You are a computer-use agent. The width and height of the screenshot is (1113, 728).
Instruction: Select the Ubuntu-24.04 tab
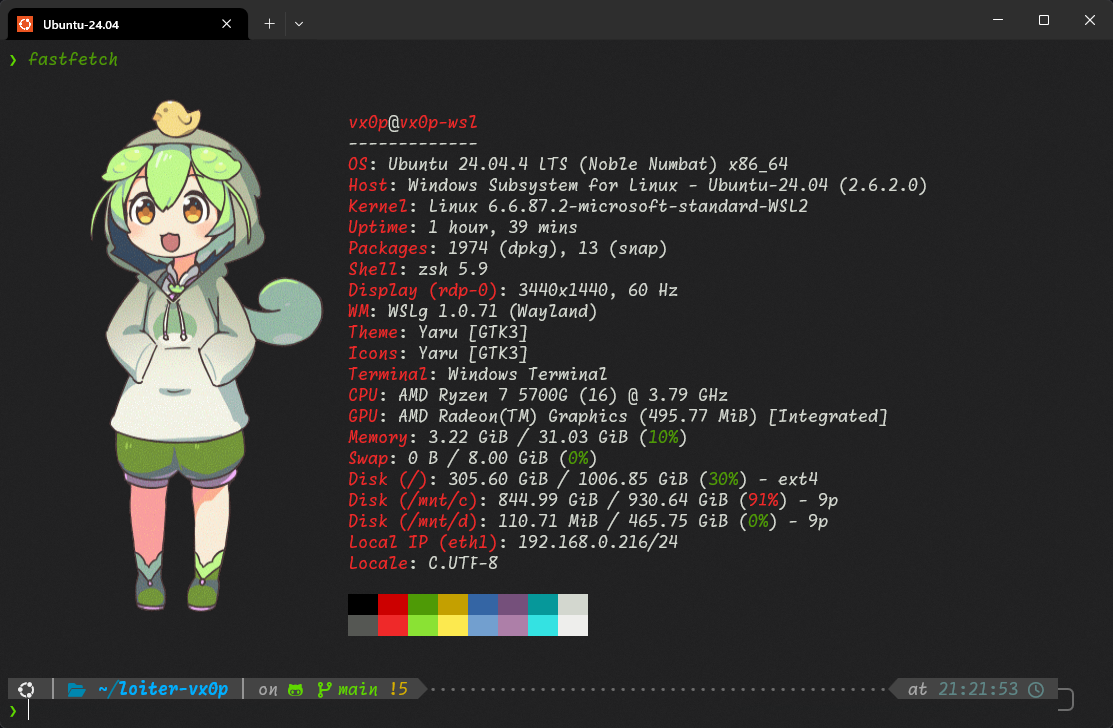[128, 24]
